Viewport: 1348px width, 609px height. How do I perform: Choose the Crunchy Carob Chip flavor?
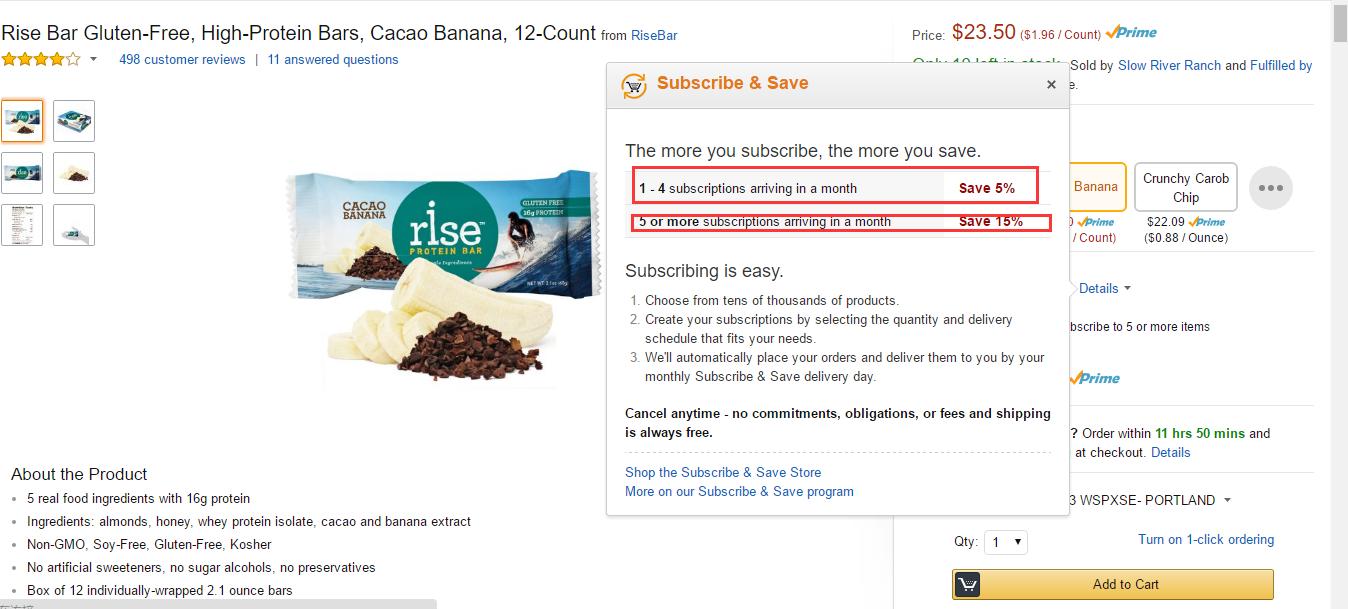1185,188
